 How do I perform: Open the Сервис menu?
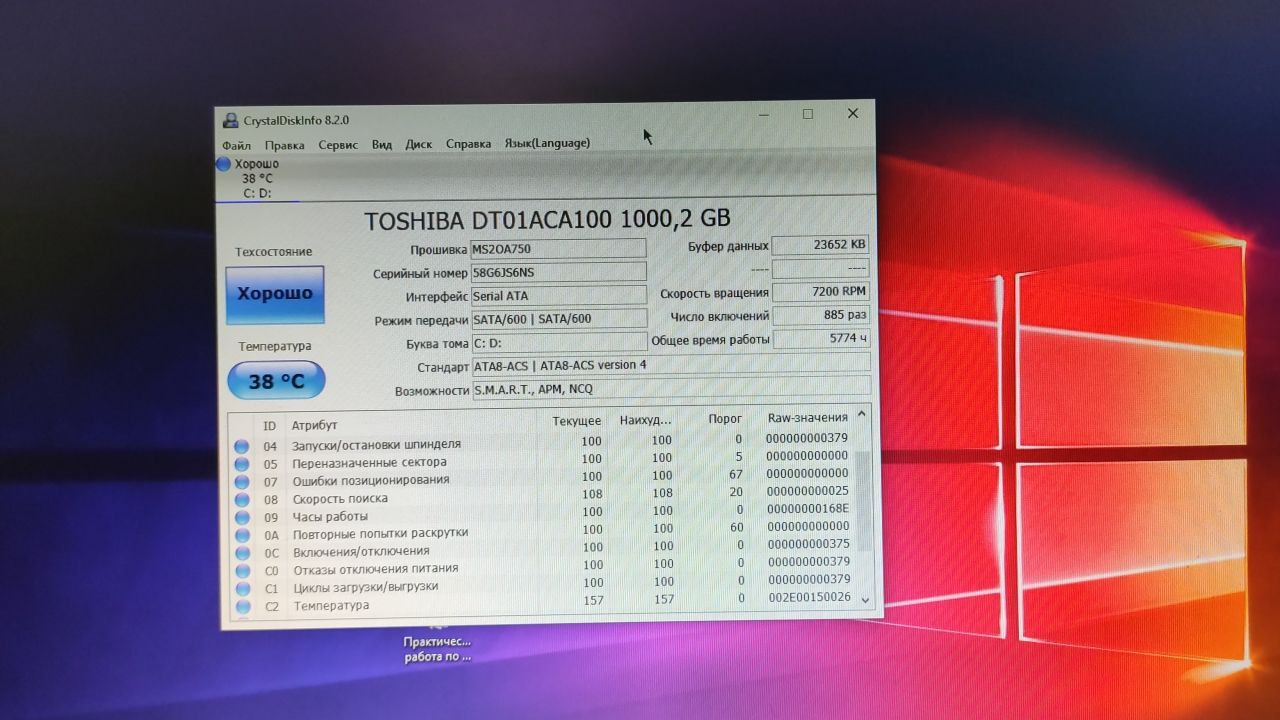coord(338,144)
